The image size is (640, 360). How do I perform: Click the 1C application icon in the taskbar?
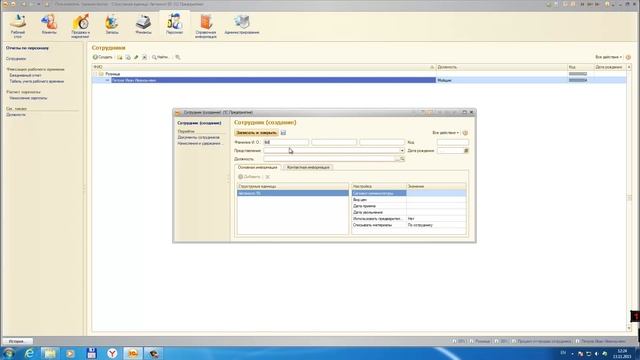133,353
